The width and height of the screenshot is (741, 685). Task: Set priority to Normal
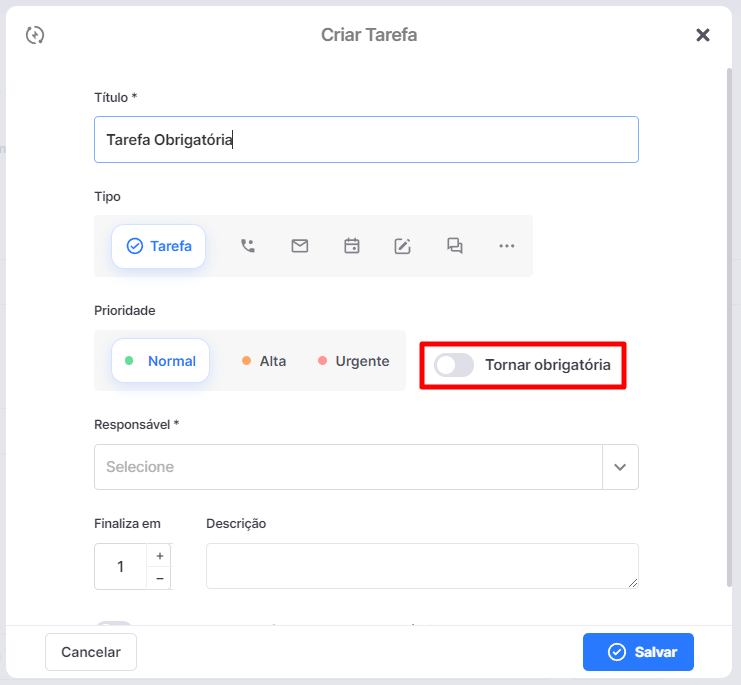tap(160, 361)
